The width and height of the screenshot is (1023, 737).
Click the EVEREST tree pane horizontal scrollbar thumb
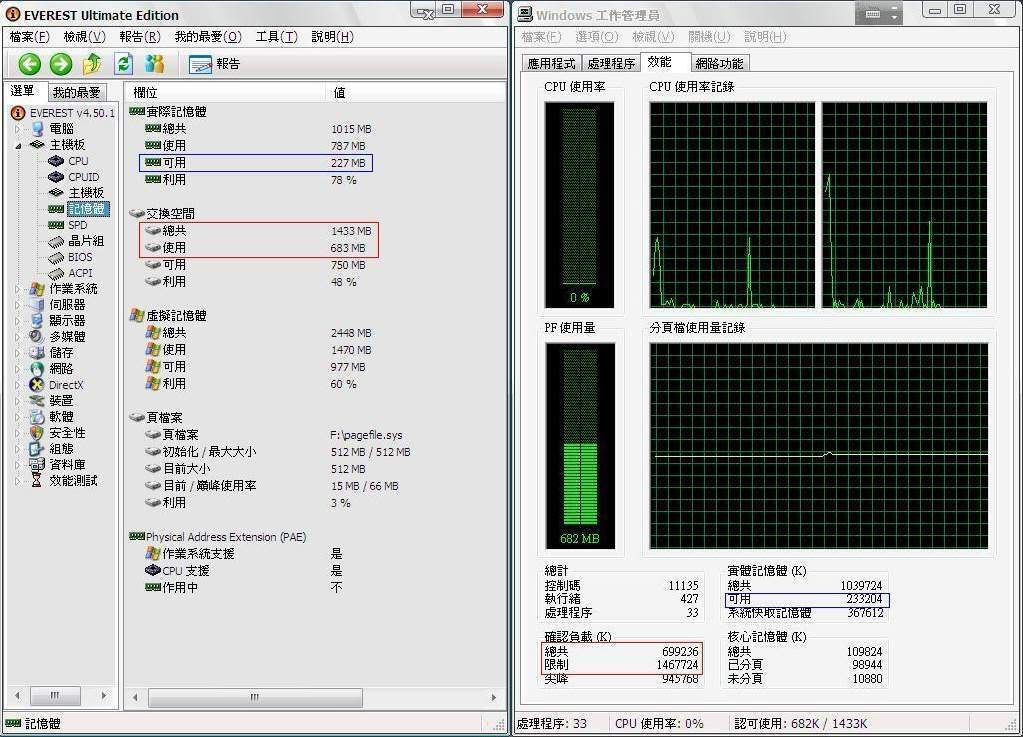coord(55,696)
